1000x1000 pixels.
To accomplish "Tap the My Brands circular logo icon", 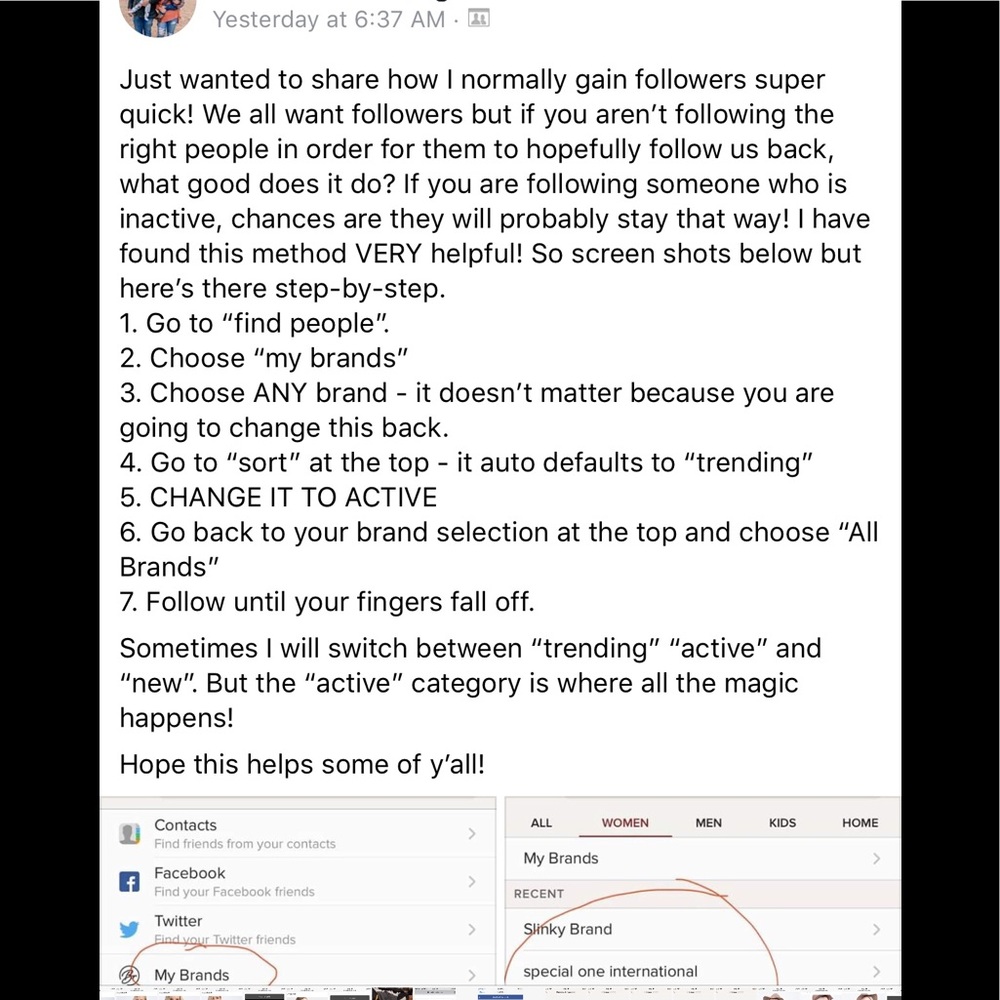I will pyautogui.click(x=129, y=975).
